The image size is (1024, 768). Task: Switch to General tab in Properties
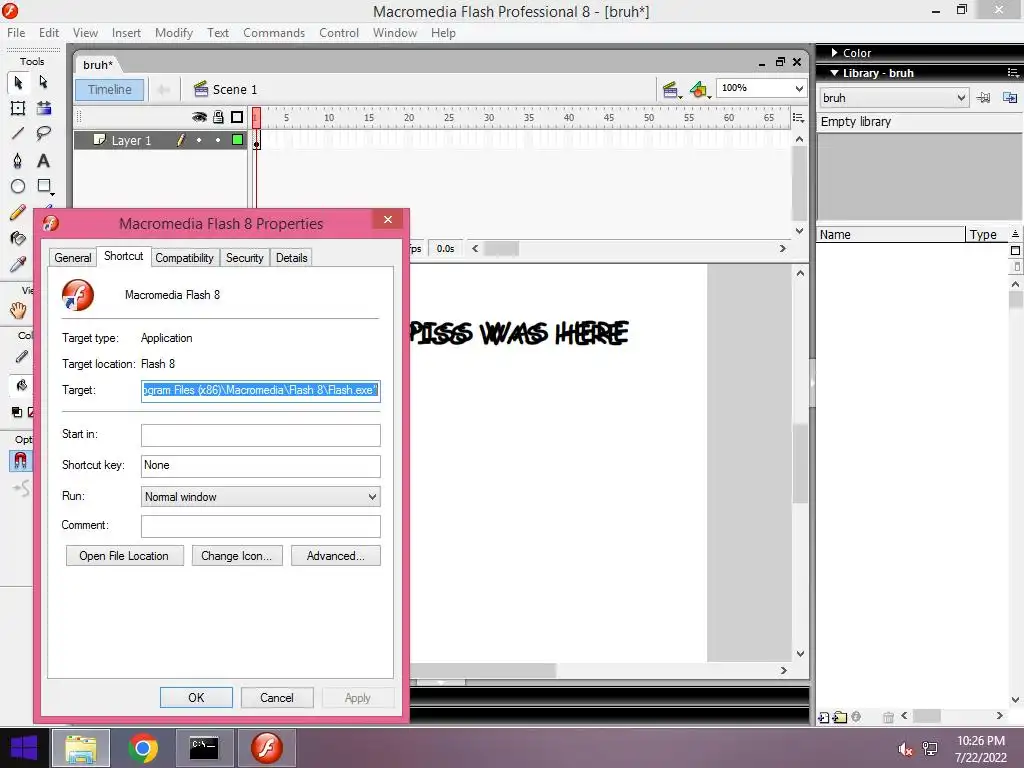73,258
